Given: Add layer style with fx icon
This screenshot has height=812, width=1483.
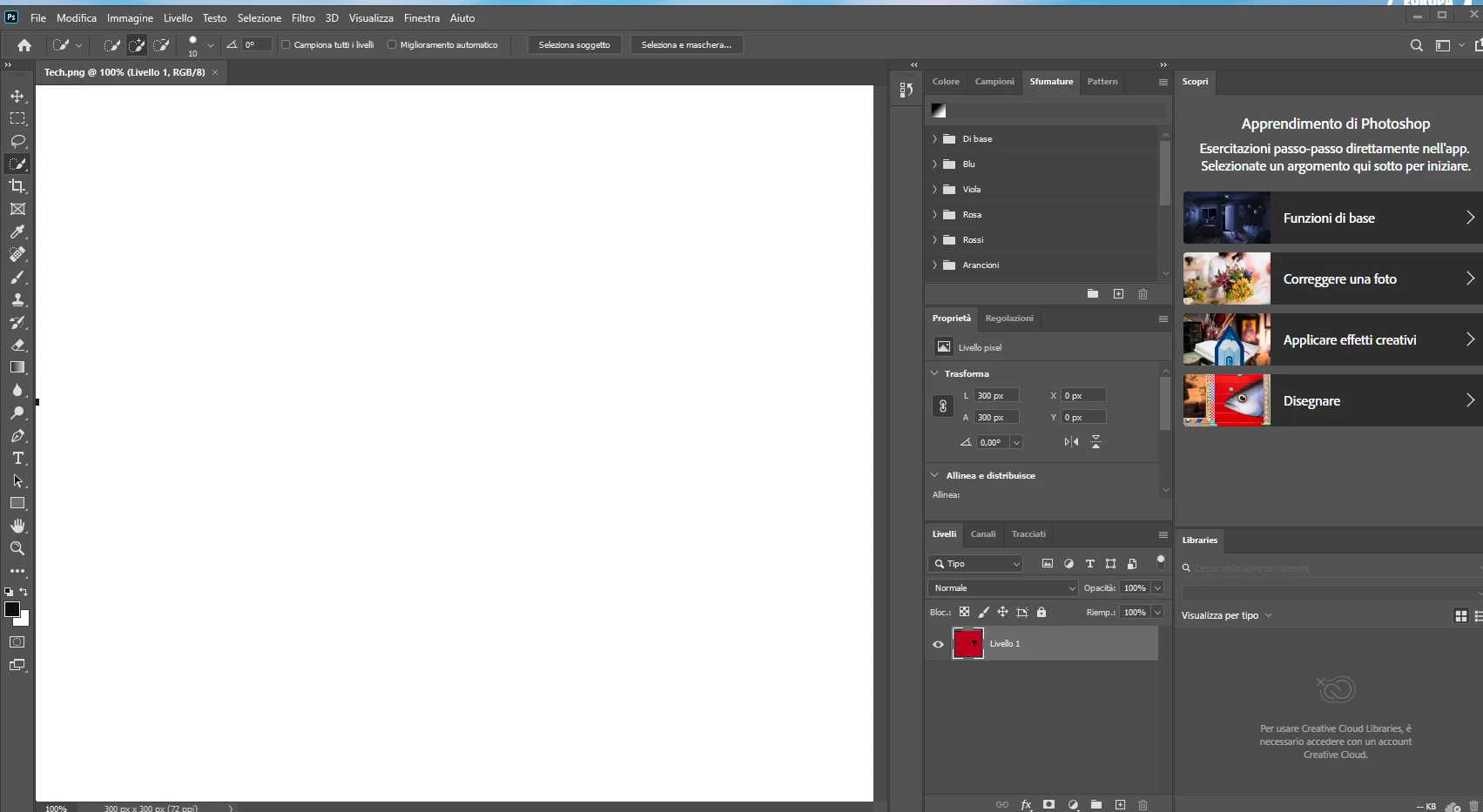Looking at the screenshot, I should coord(1026,805).
